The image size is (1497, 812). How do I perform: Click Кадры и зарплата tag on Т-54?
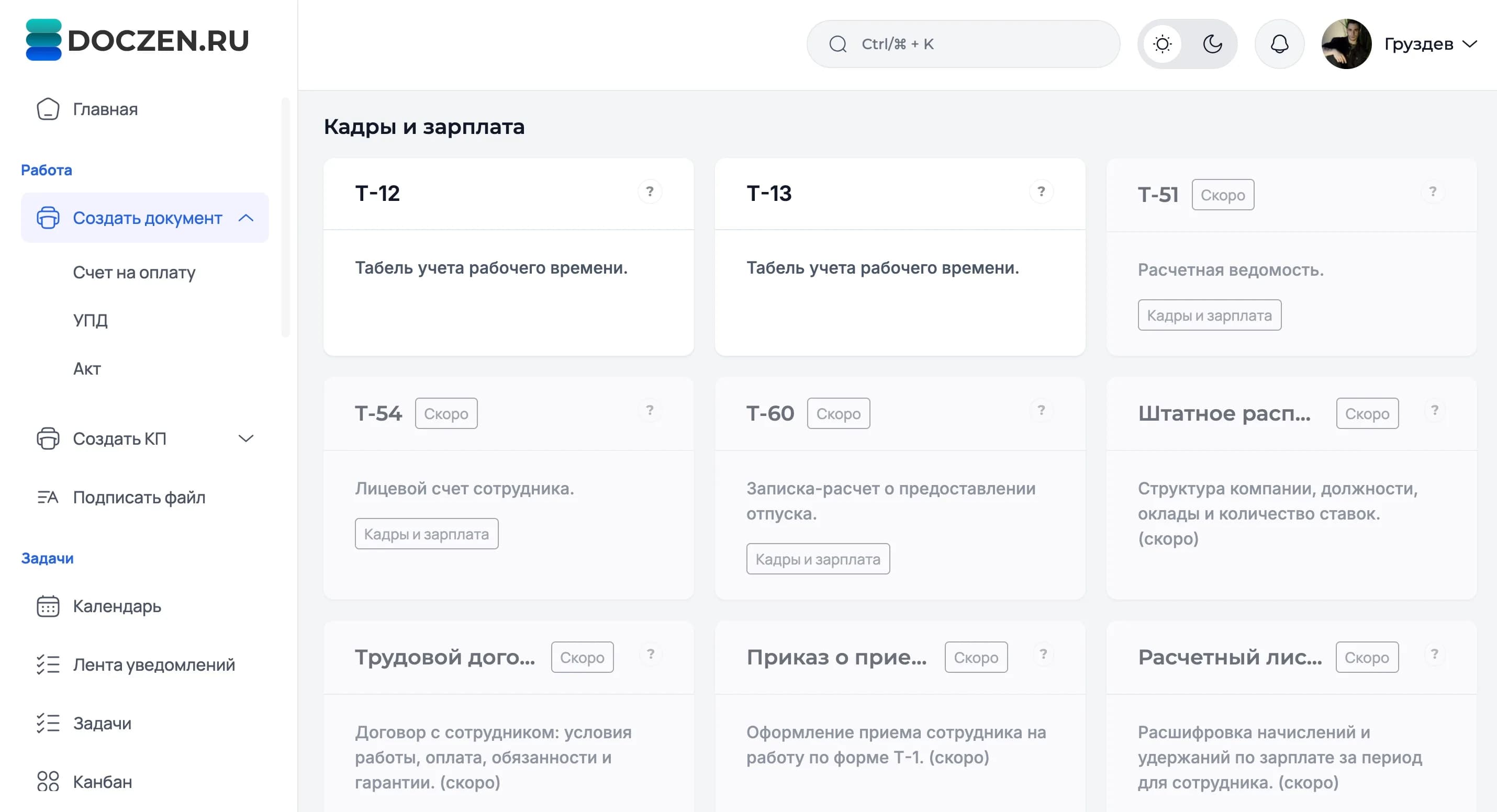pyautogui.click(x=427, y=534)
